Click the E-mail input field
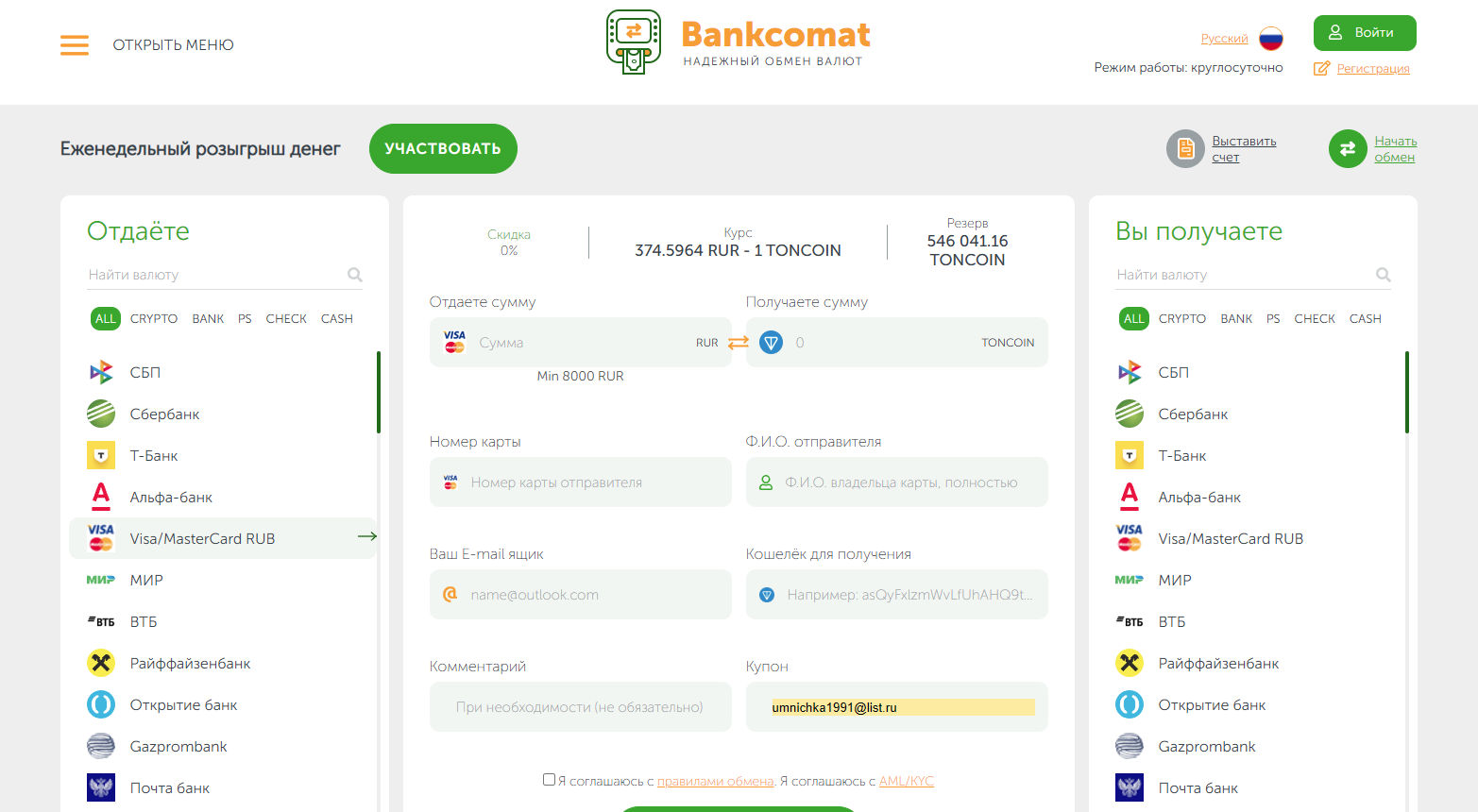 click(x=580, y=595)
